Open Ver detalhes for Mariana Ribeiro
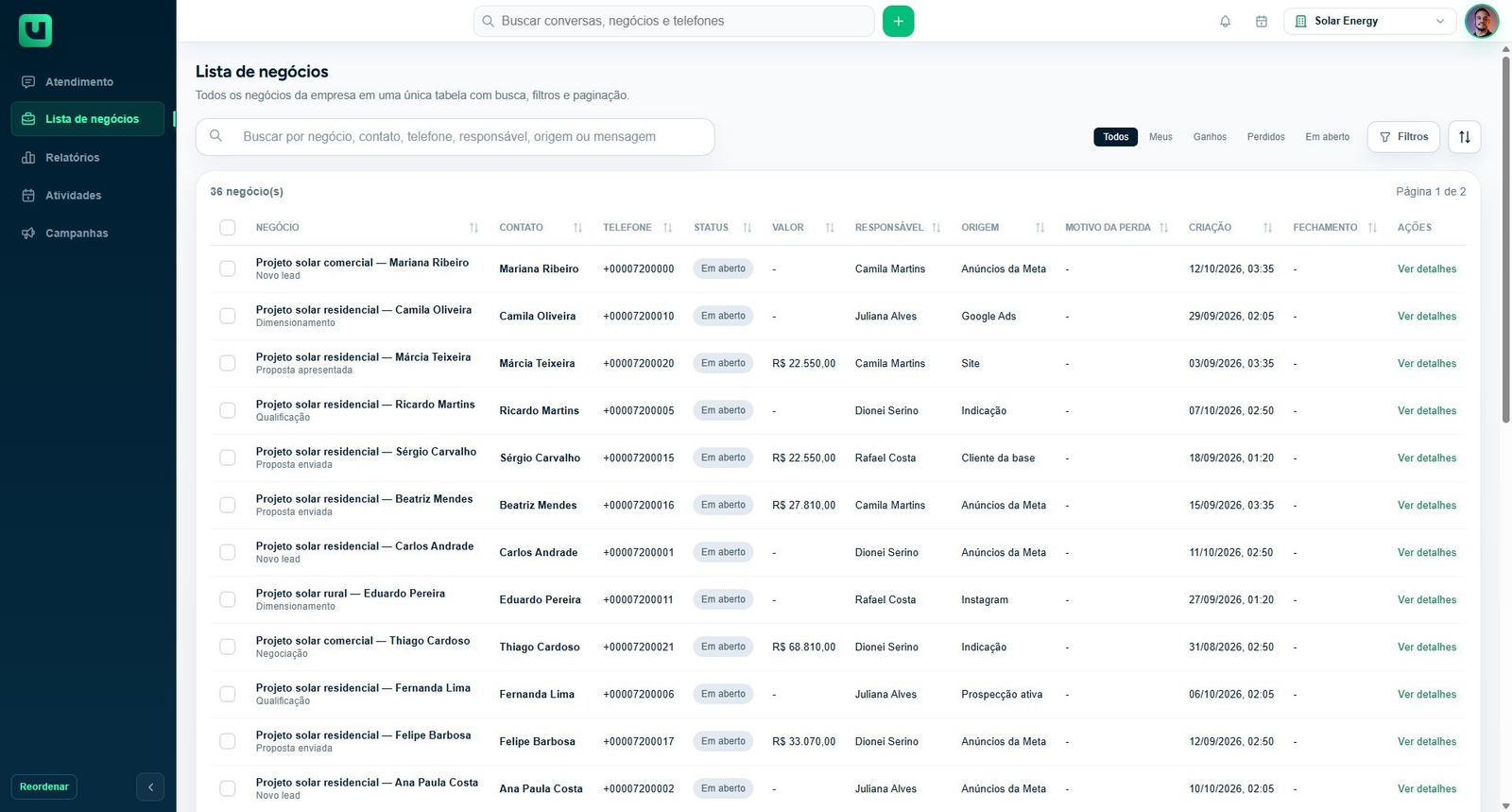This screenshot has width=1512, height=812. [x=1426, y=269]
